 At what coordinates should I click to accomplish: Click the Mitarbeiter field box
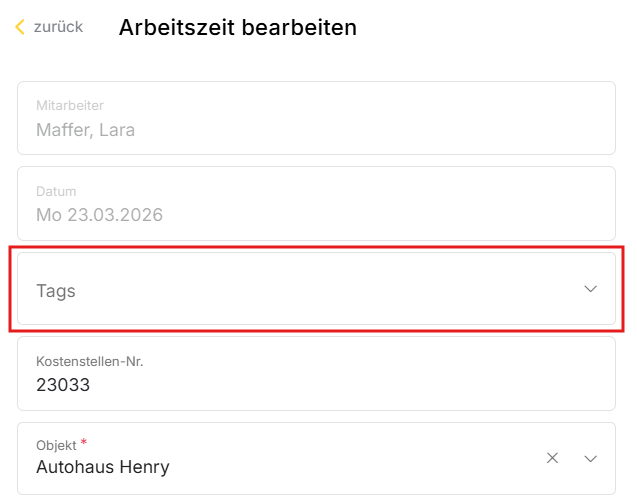point(316,118)
